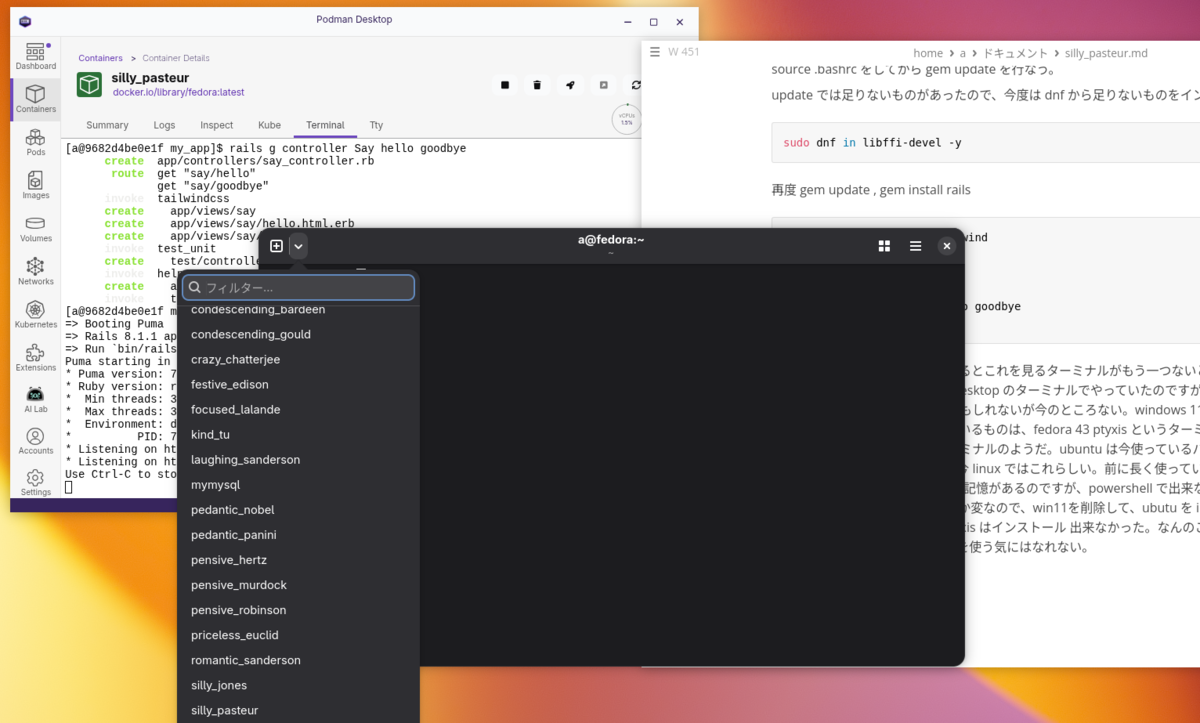Restart container with circular arrows icon

tap(636, 85)
